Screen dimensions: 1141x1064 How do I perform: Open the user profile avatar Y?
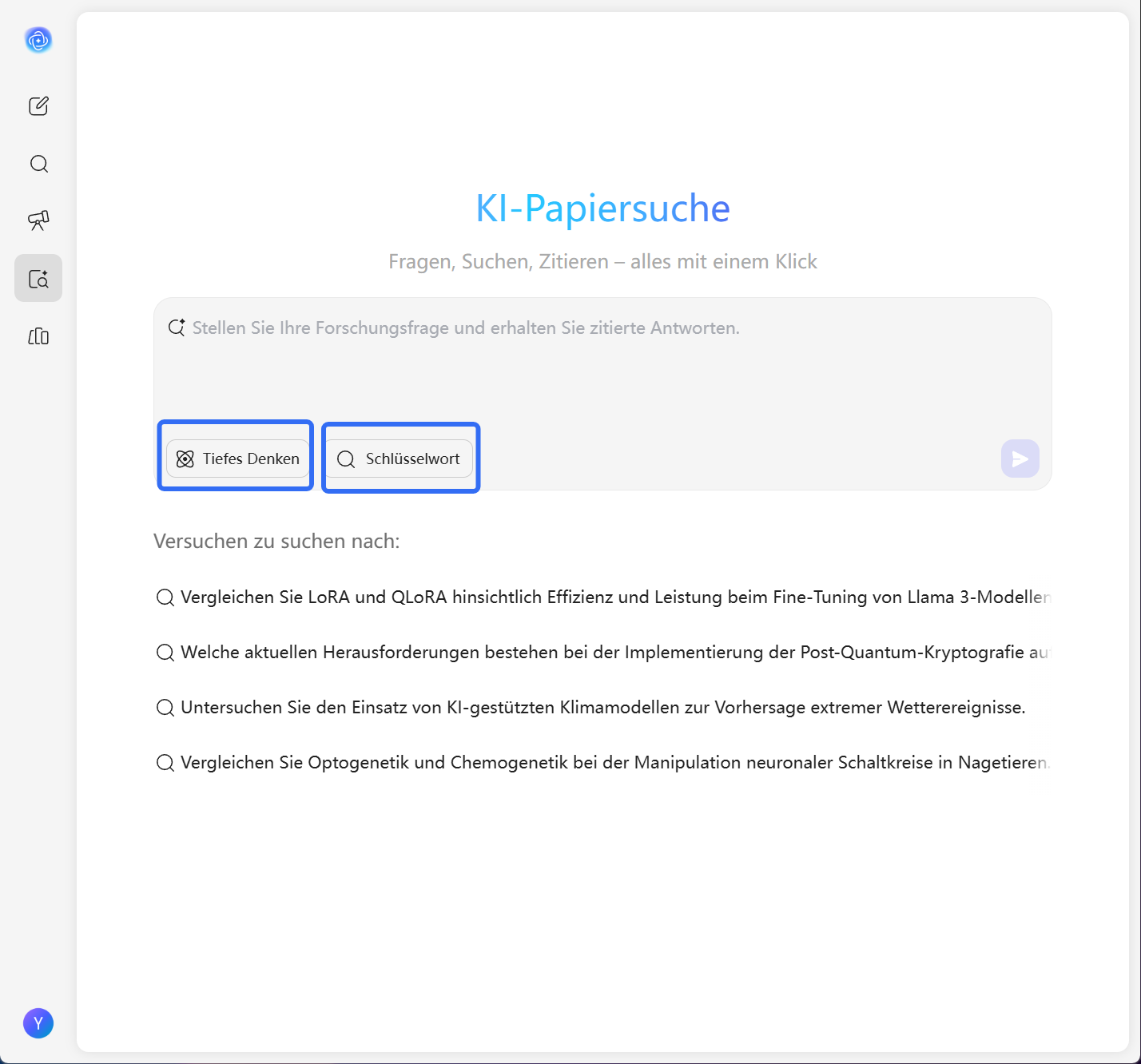[38, 1022]
